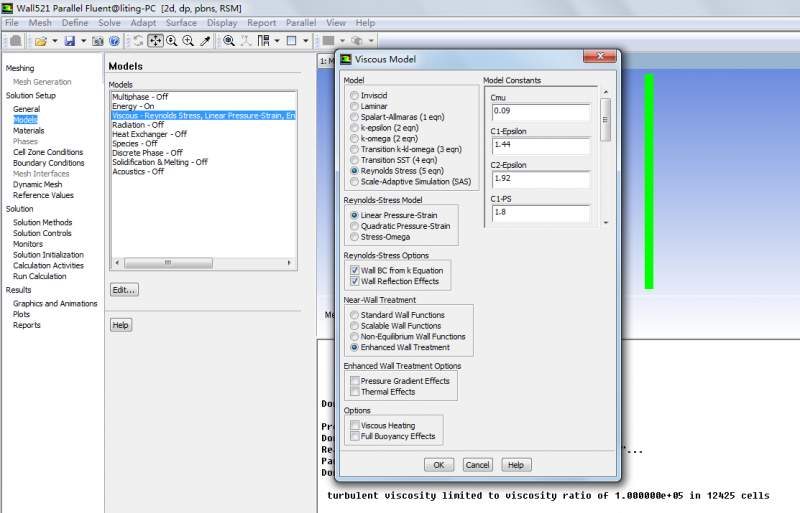
Task: Click the save floppy disk icon
Action: (x=70, y=41)
